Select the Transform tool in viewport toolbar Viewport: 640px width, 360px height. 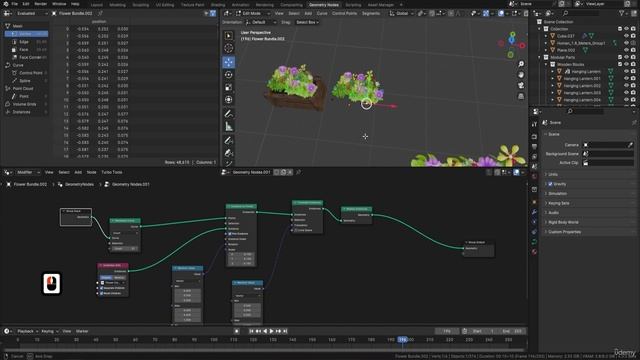click(x=229, y=100)
